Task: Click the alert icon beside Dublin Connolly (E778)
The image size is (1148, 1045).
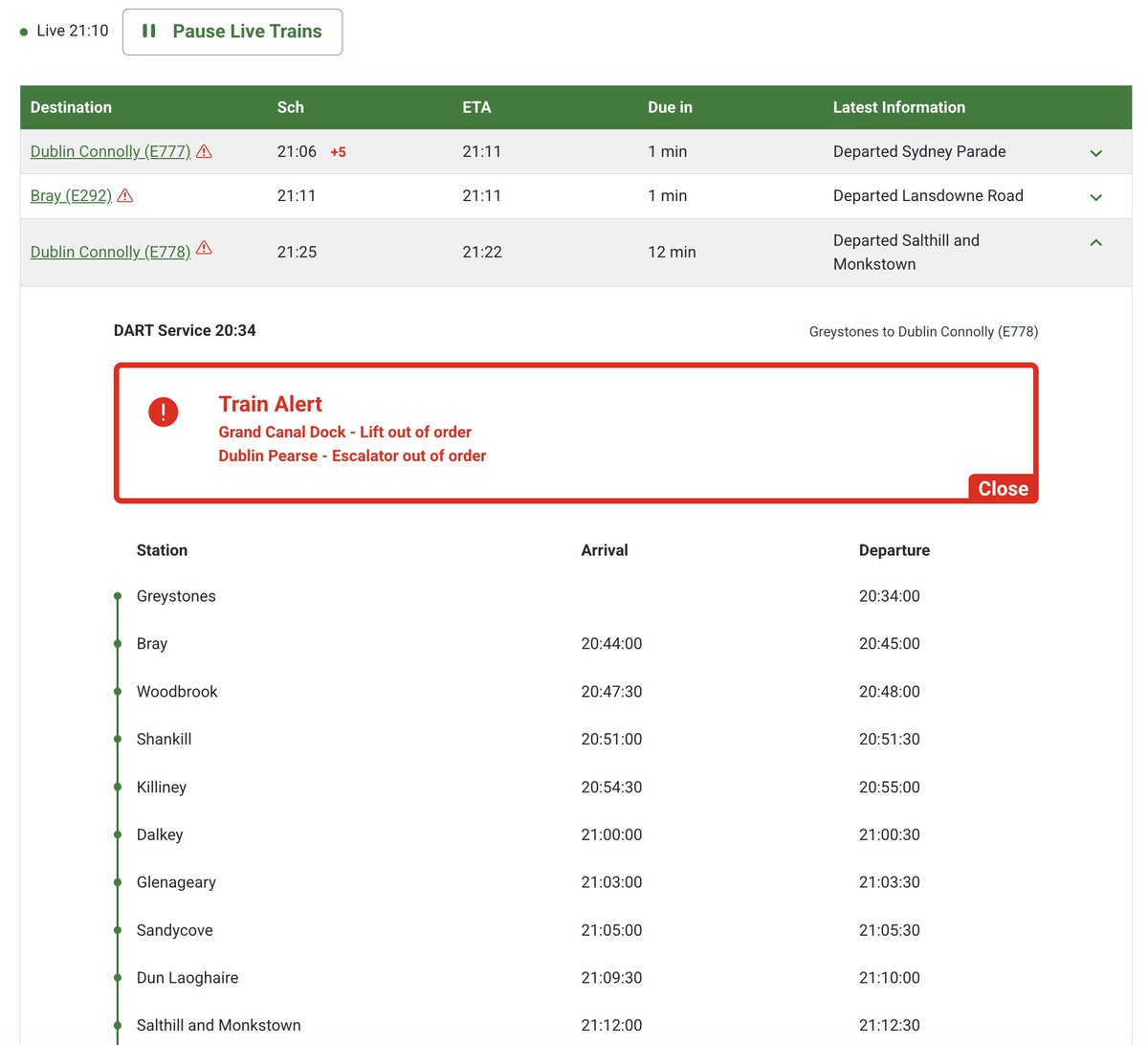Action: point(204,248)
